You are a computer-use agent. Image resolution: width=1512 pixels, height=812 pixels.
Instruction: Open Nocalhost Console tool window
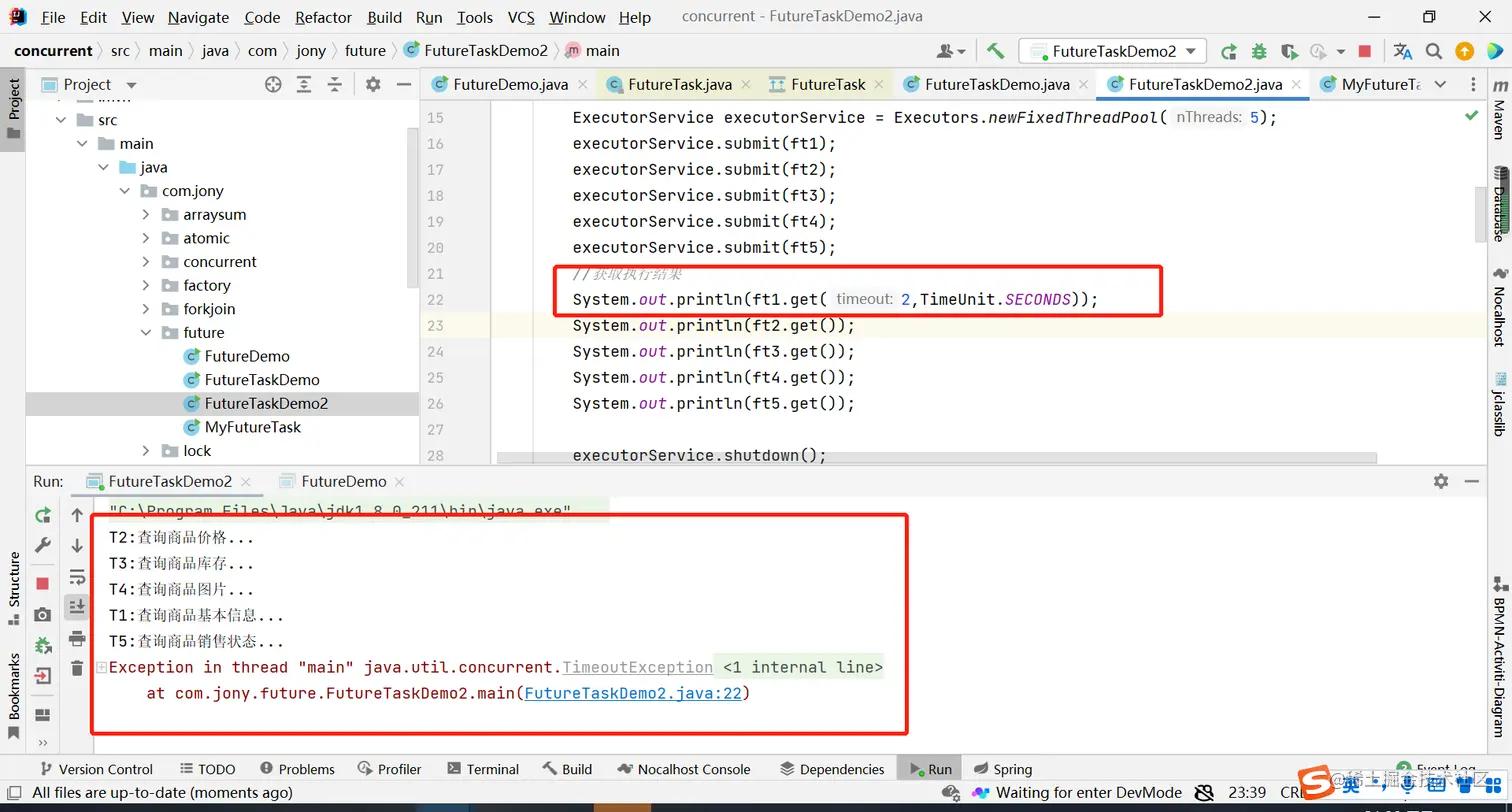click(685, 769)
